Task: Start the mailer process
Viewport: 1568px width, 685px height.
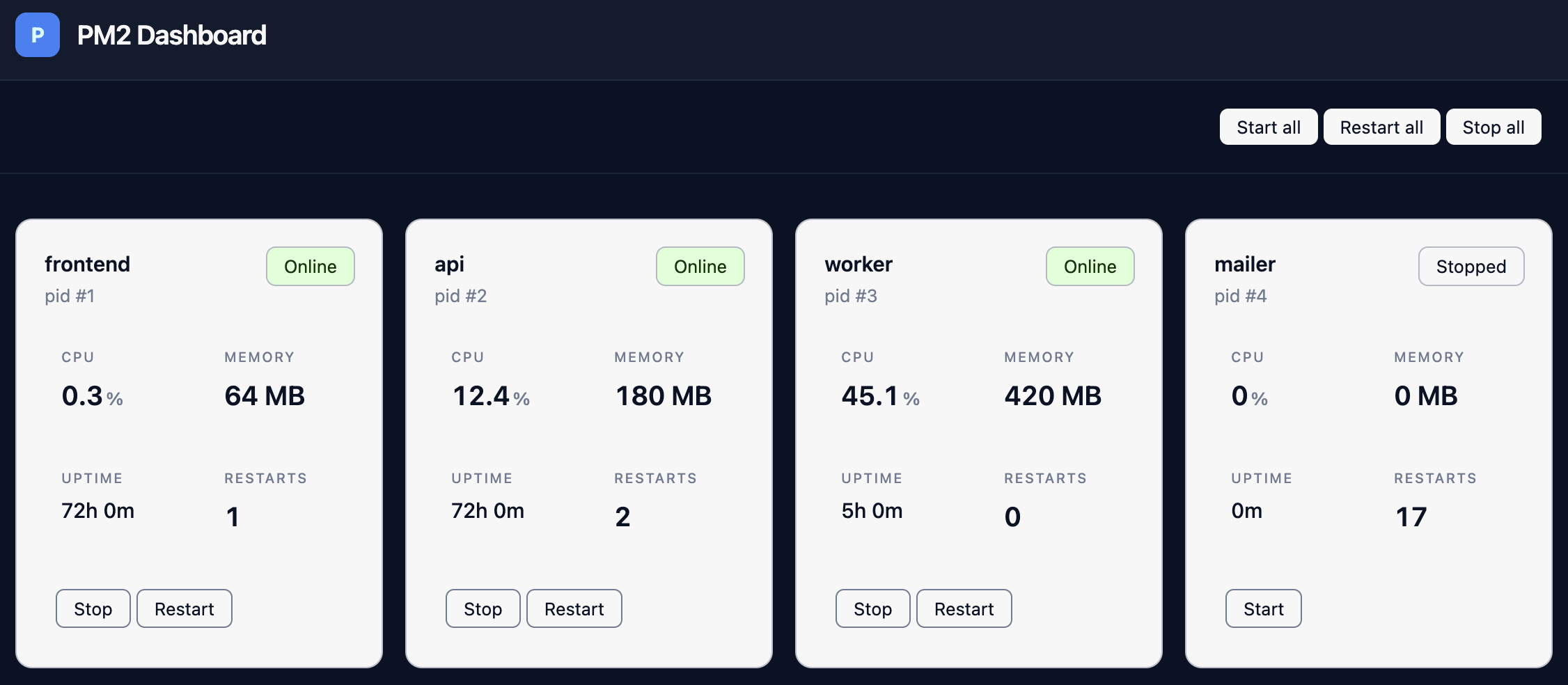Action: click(1263, 608)
